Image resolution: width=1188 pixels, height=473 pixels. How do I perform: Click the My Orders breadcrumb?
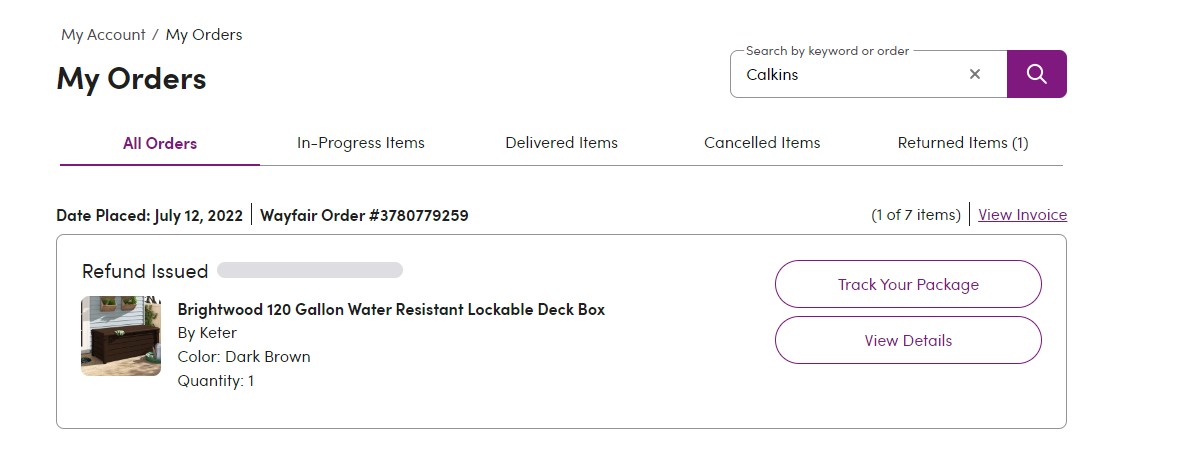click(x=204, y=35)
